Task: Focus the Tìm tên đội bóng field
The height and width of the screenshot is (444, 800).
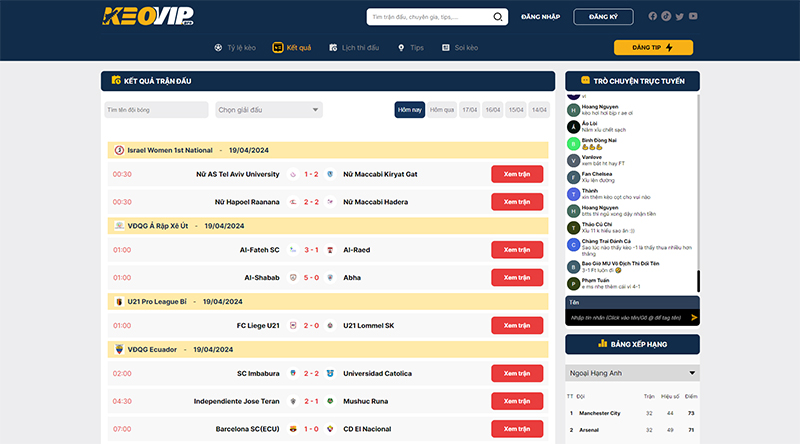Action: [156, 110]
